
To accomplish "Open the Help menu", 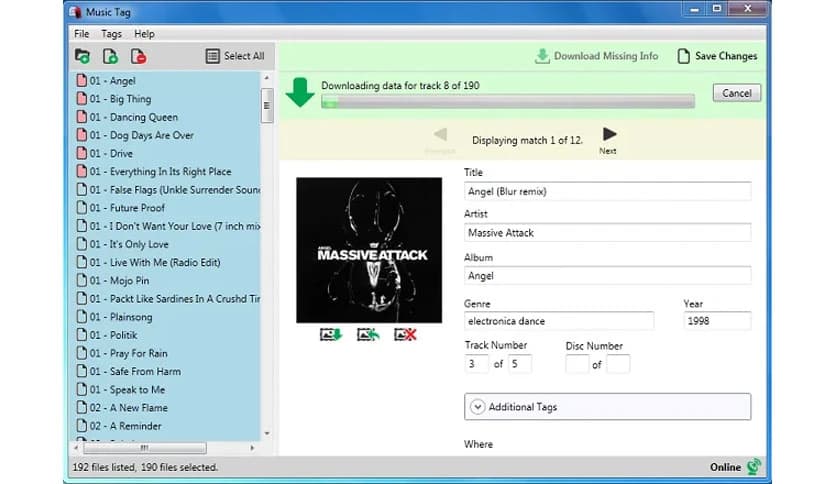I will tap(144, 34).
